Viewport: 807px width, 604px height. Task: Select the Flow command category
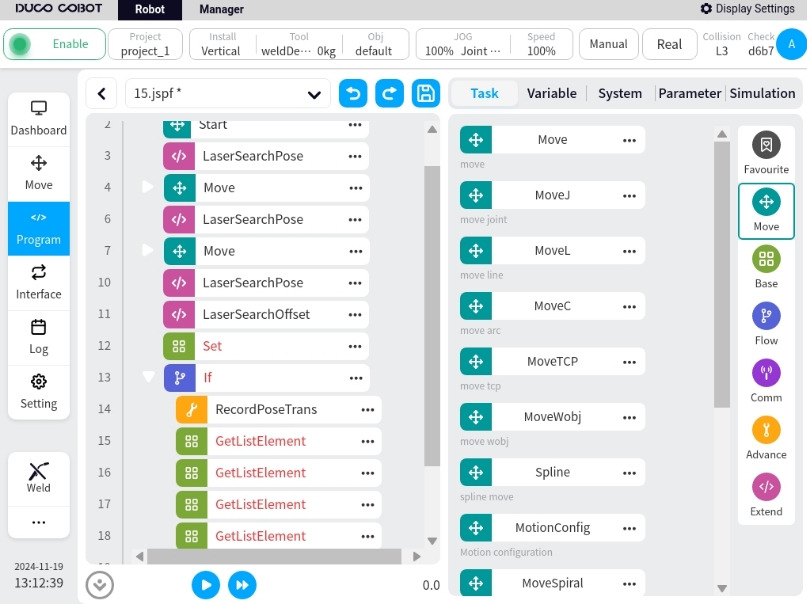coord(766,325)
